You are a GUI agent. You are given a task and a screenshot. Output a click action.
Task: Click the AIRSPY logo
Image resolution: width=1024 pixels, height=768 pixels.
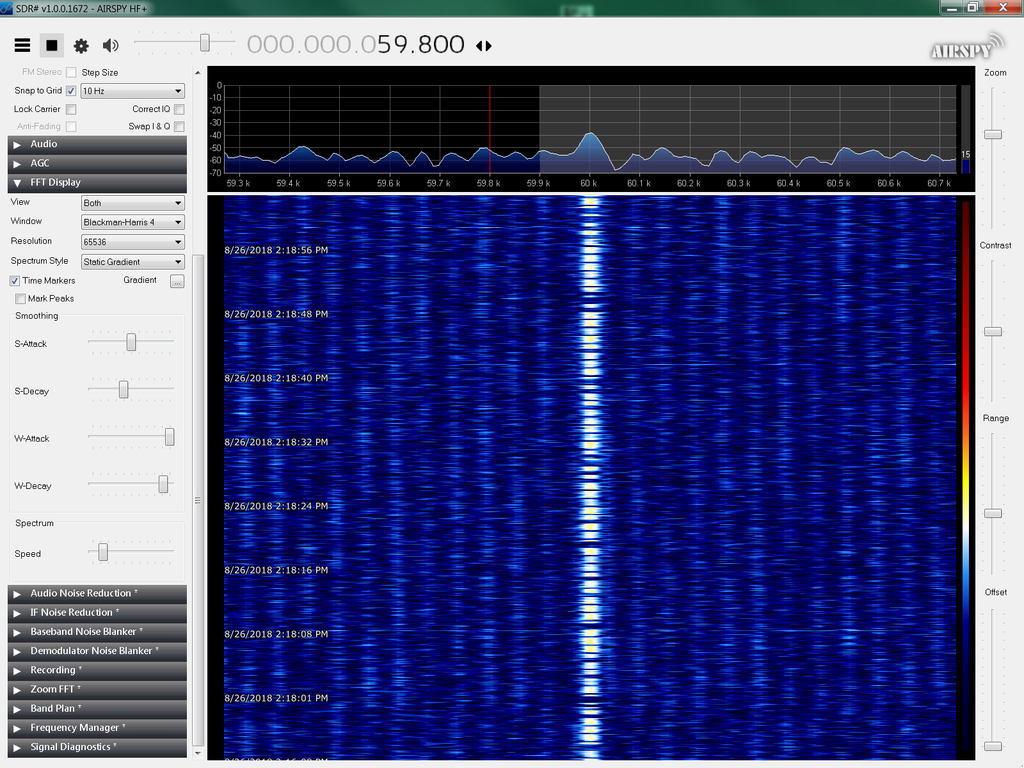coord(967,47)
